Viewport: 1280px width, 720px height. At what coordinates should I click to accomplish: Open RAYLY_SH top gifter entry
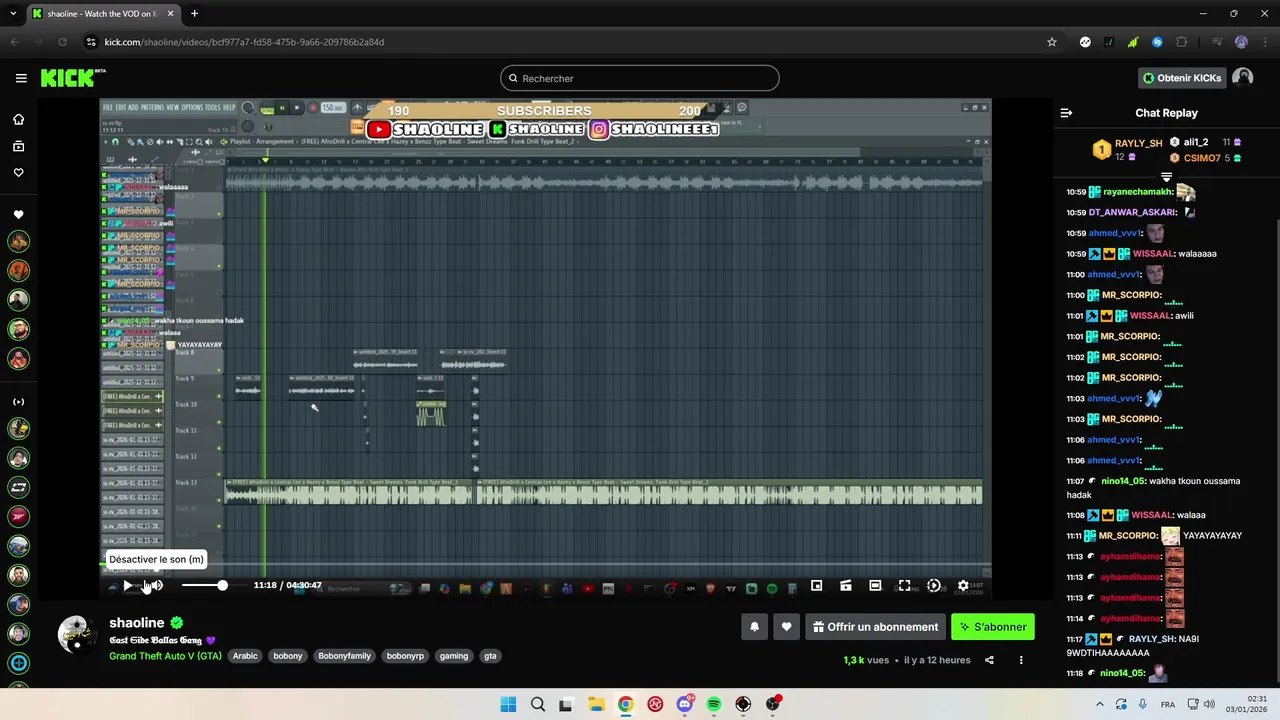point(1127,150)
